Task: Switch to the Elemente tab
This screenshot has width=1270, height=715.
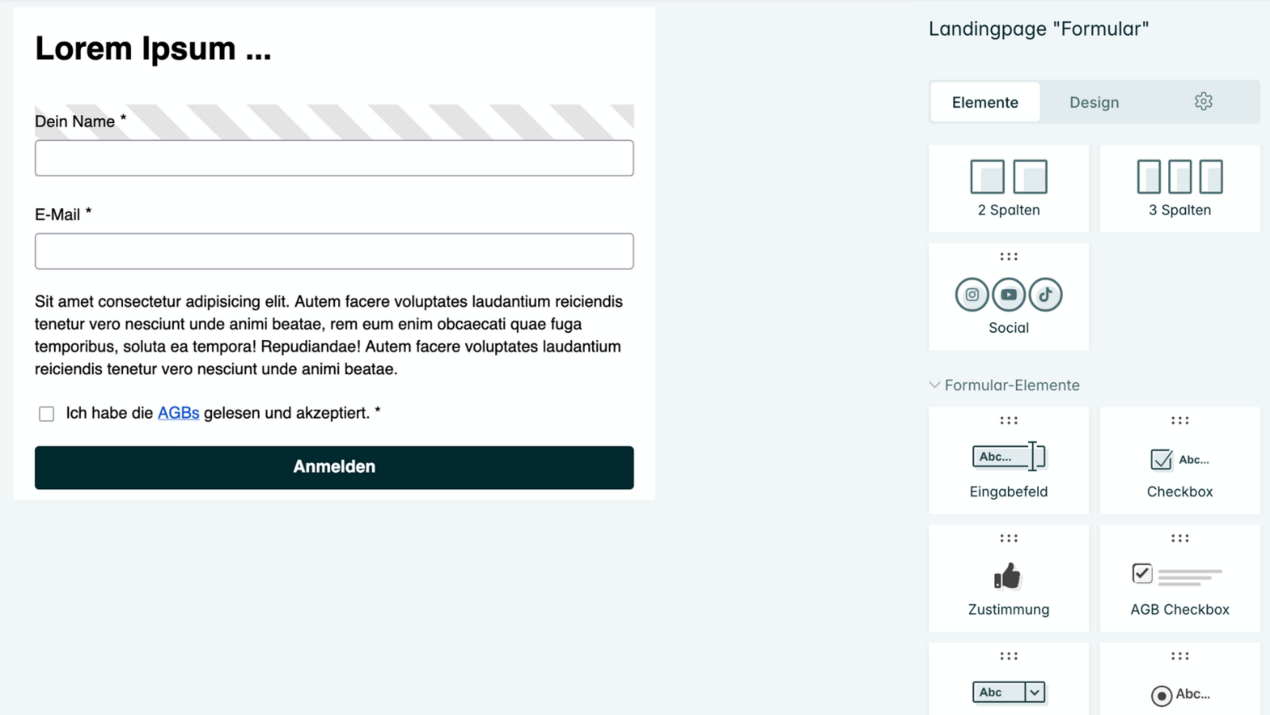Action: (985, 102)
